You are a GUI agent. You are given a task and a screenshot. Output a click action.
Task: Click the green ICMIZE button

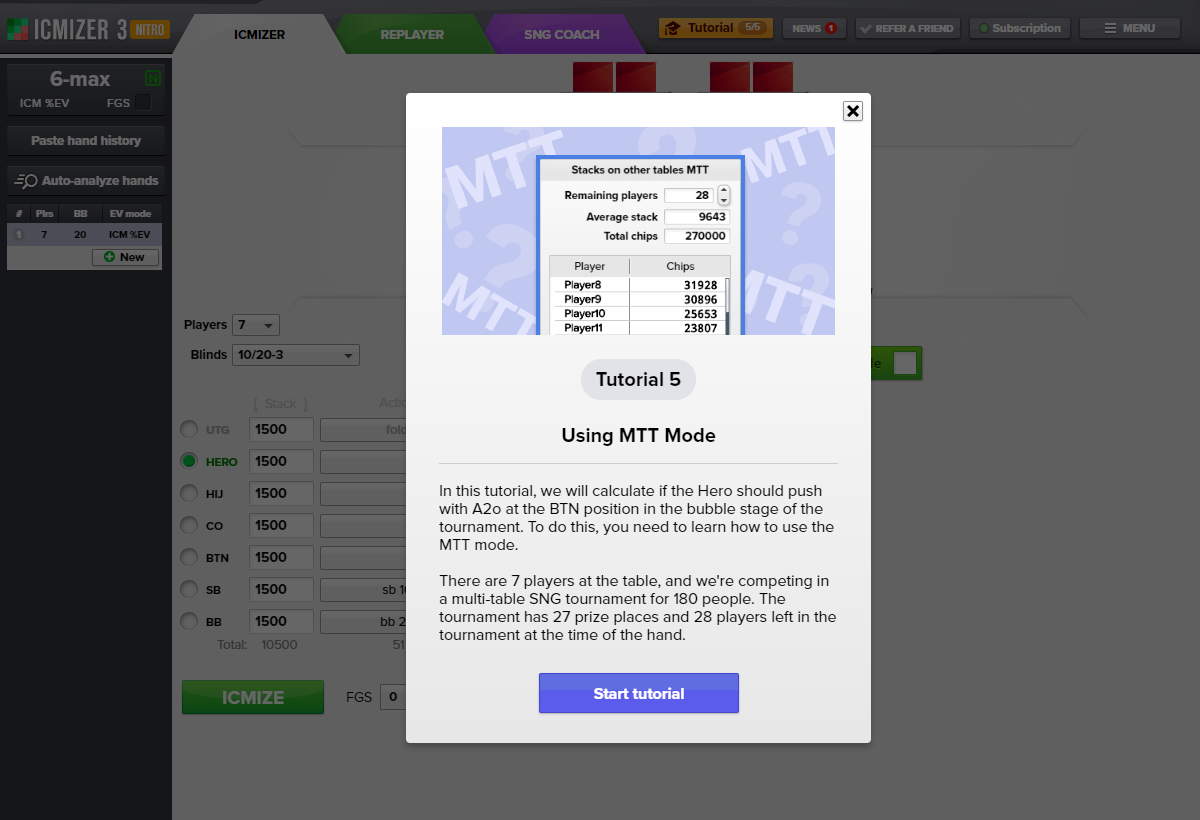click(x=253, y=697)
